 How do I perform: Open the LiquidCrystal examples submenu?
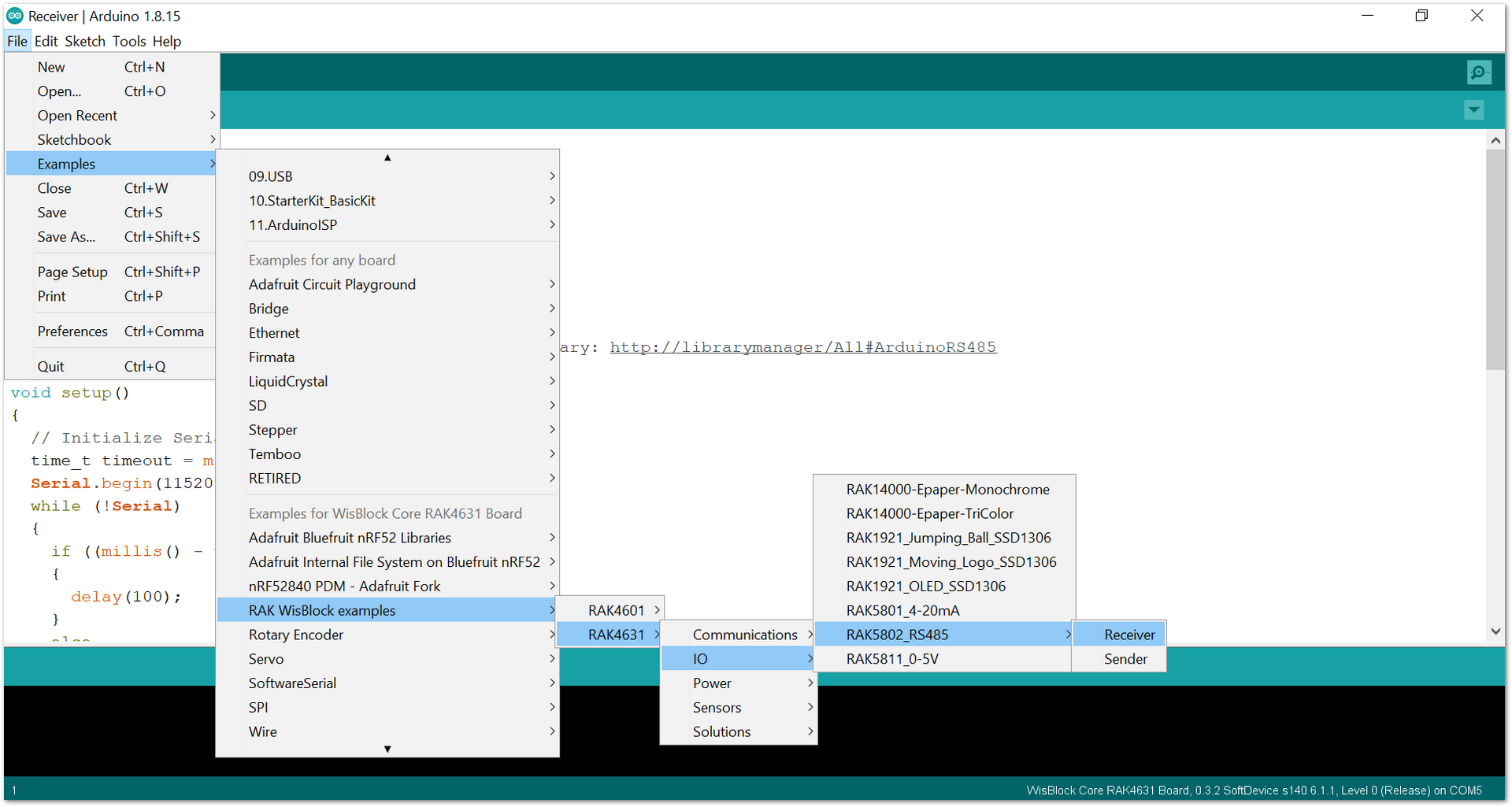click(387, 381)
